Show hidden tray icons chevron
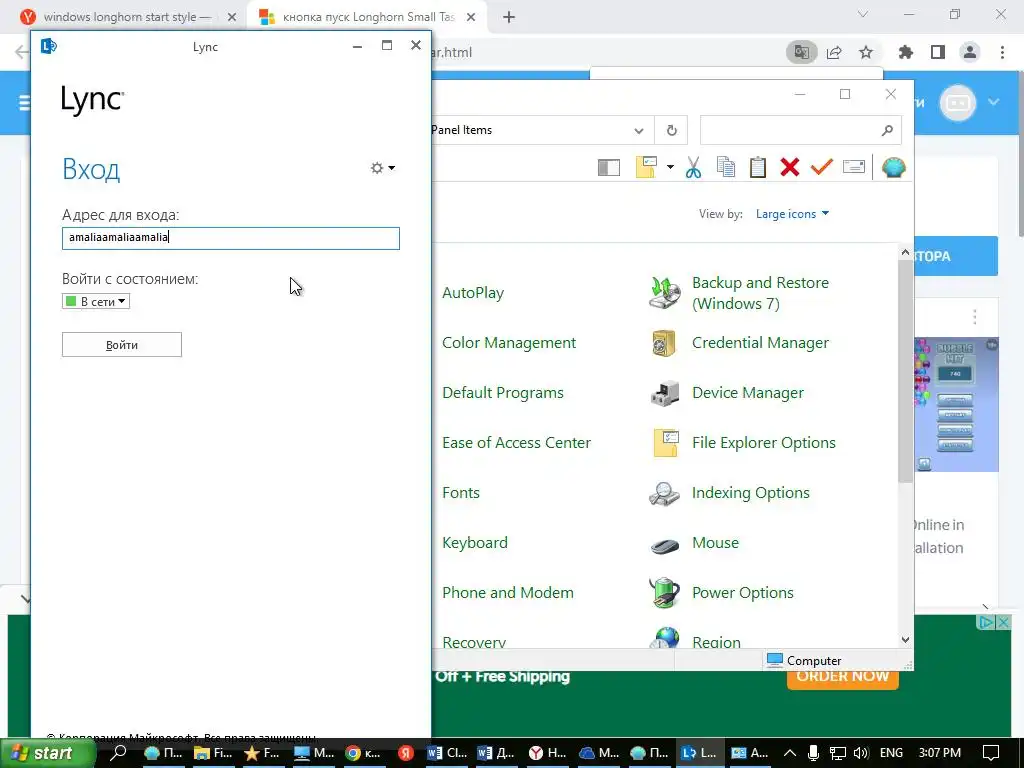1024x768 pixels. (790, 753)
